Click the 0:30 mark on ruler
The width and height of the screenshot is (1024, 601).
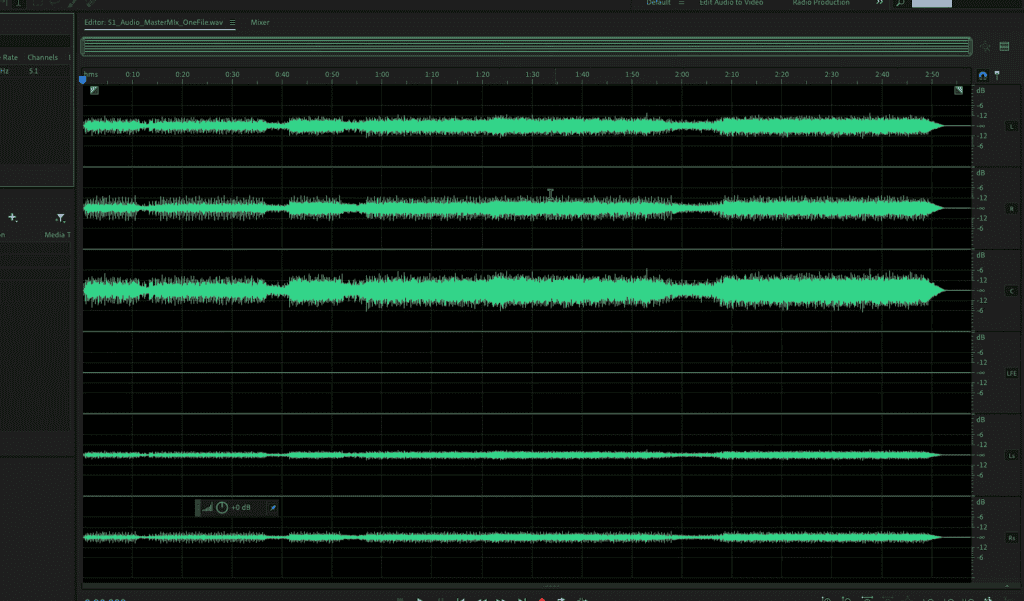(x=232, y=74)
